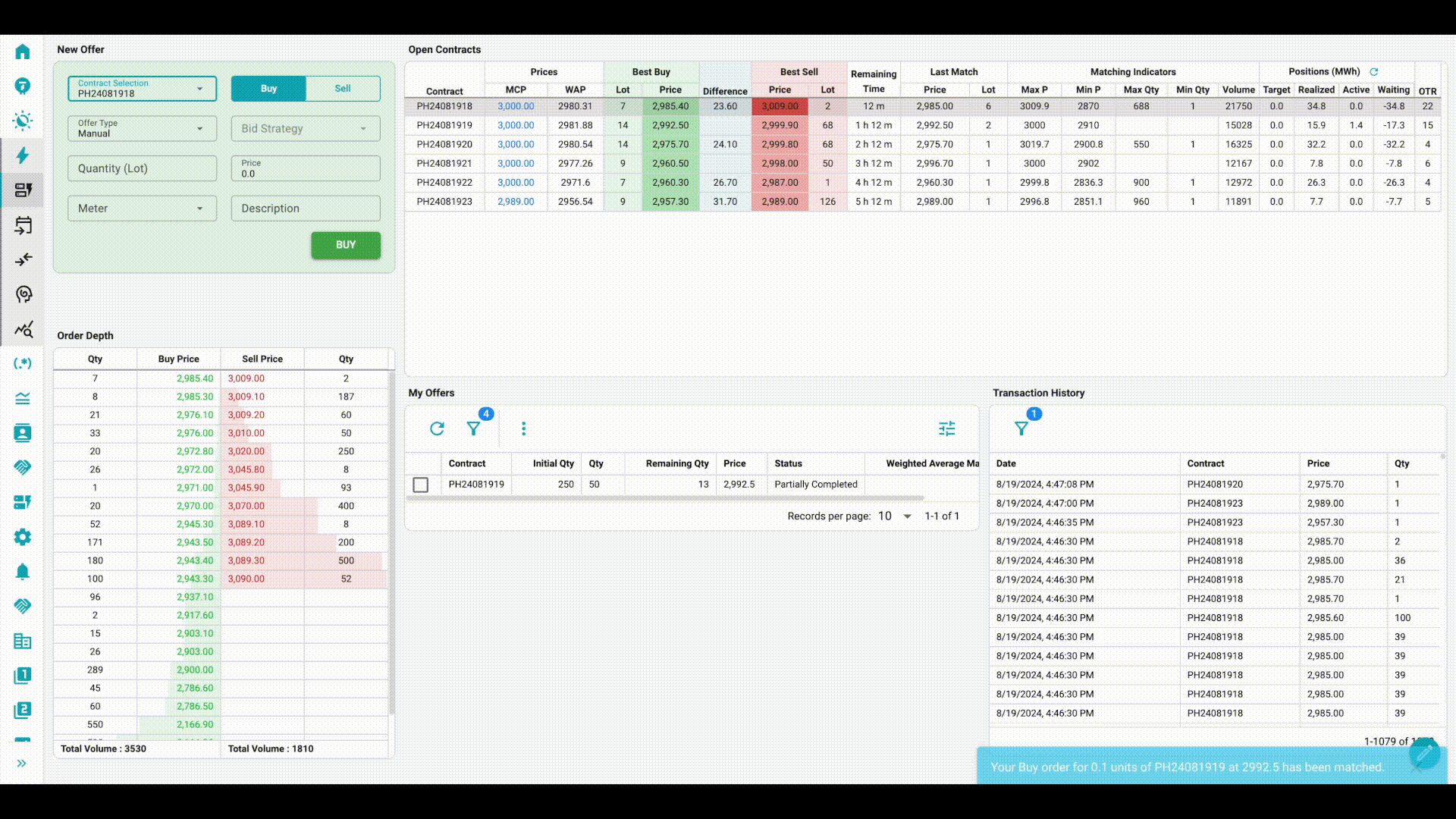Type in the Quantity (Lot) field

(x=141, y=168)
